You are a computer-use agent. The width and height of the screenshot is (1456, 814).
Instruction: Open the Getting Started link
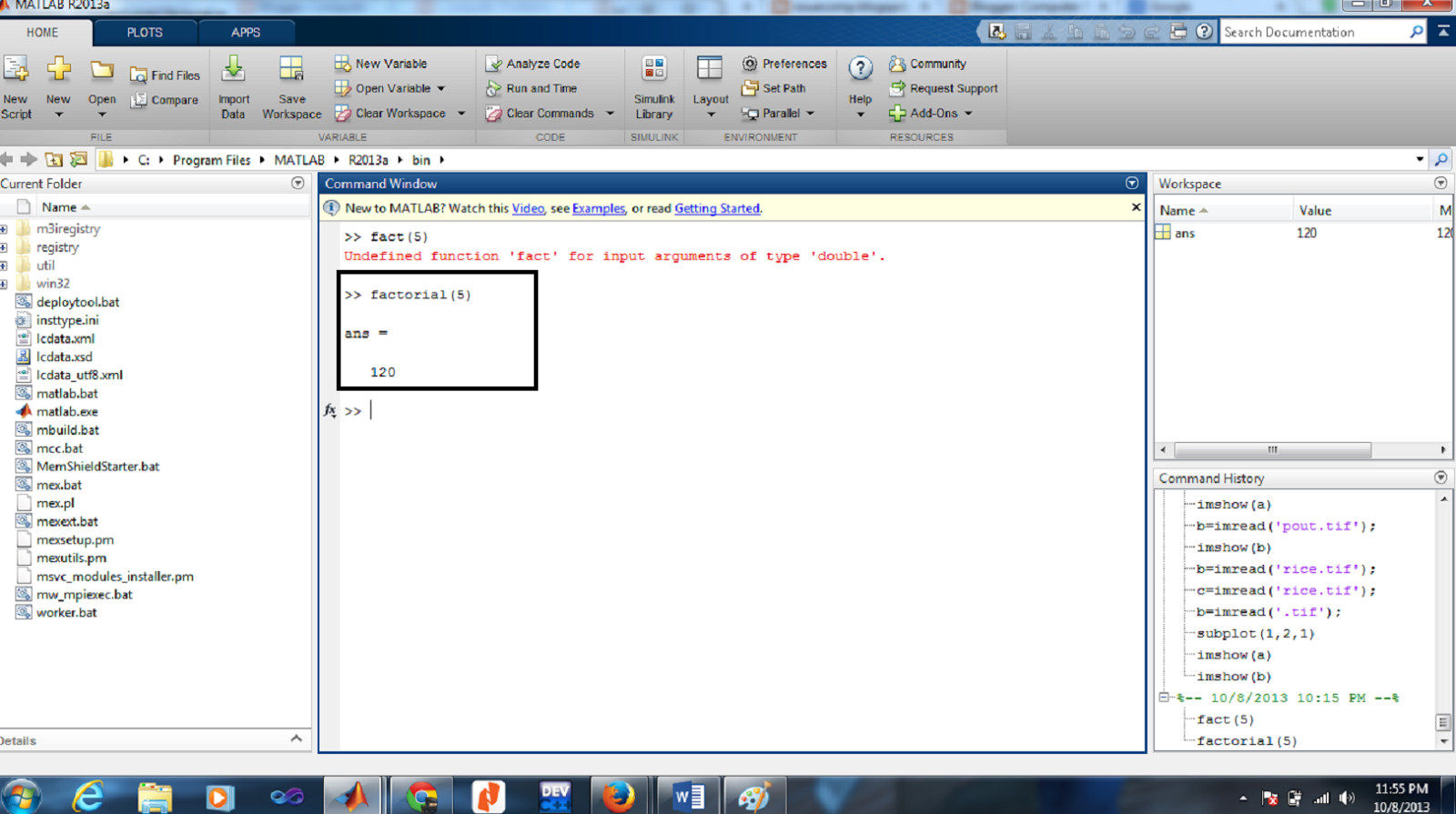[717, 208]
